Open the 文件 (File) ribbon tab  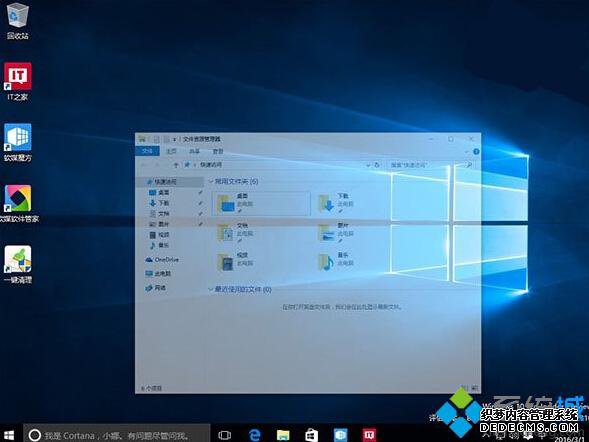147,151
